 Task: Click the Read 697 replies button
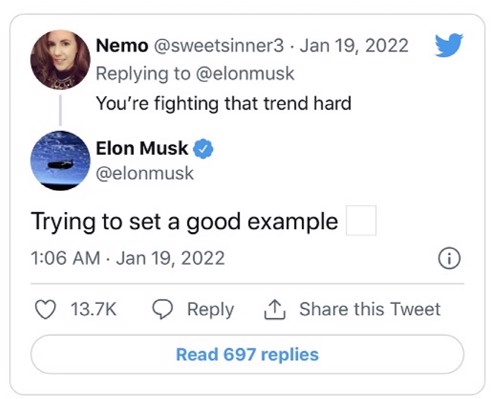[x=247, y=354]
